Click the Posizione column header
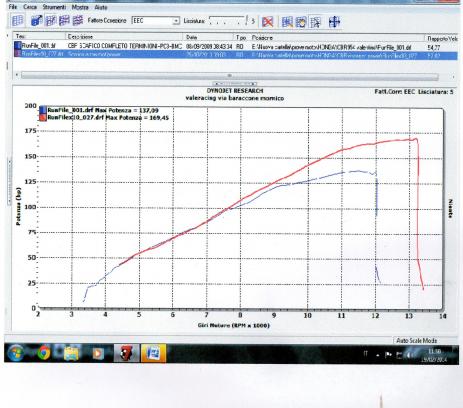 click(337, 37)
